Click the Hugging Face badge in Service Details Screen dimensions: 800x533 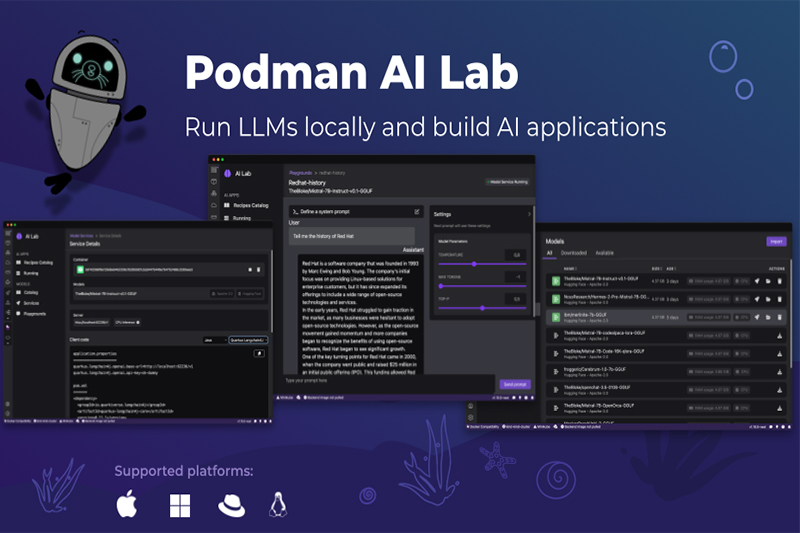pos(250,294)
